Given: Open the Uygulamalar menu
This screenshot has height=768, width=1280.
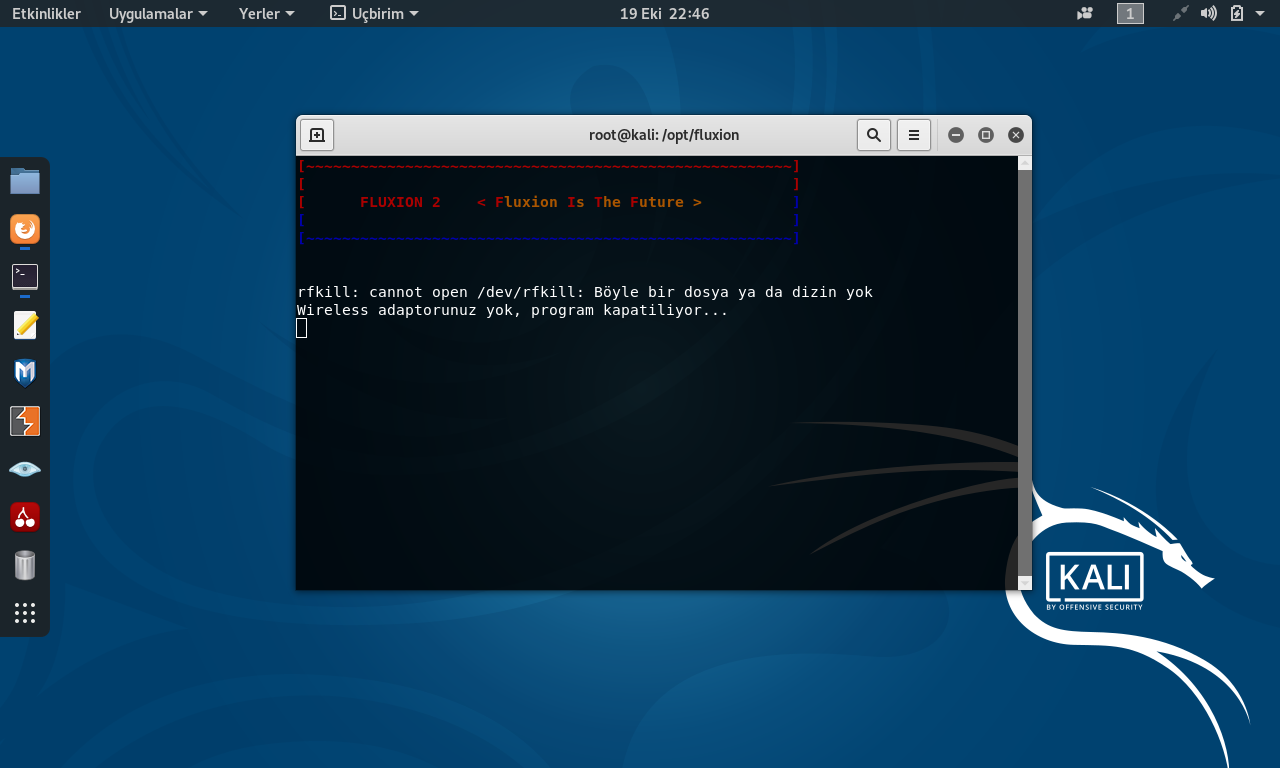Looking at the screenshot, I should (158, 13).
